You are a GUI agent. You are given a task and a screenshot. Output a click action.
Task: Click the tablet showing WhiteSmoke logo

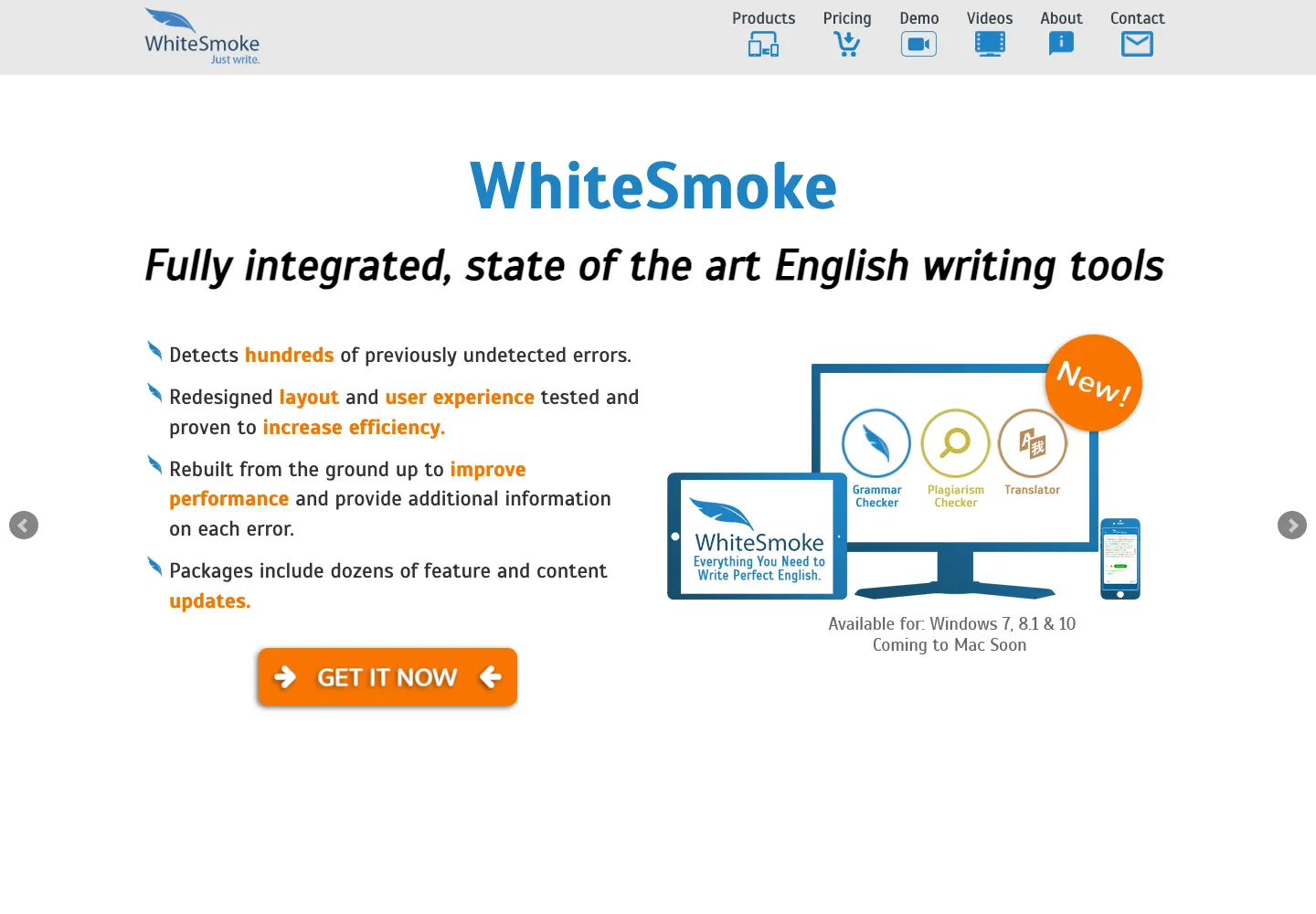click(758, 536)
